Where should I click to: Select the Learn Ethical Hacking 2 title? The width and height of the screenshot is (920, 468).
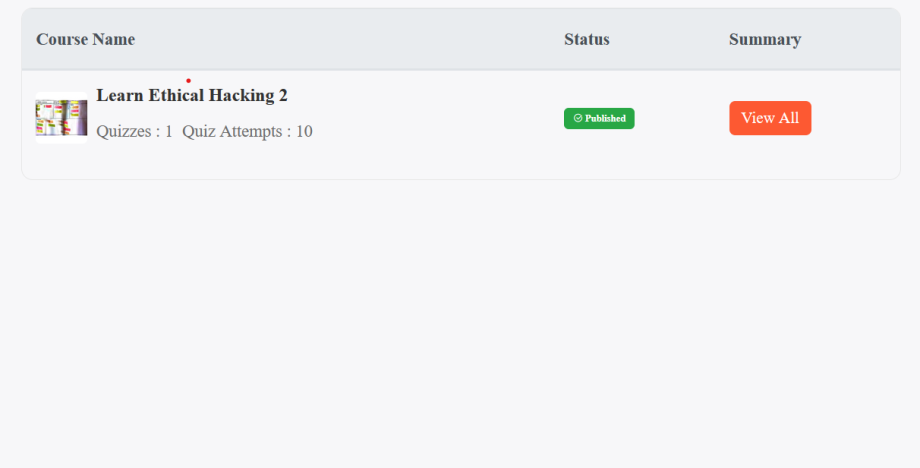pyautogui.click(x=192, y=96)
